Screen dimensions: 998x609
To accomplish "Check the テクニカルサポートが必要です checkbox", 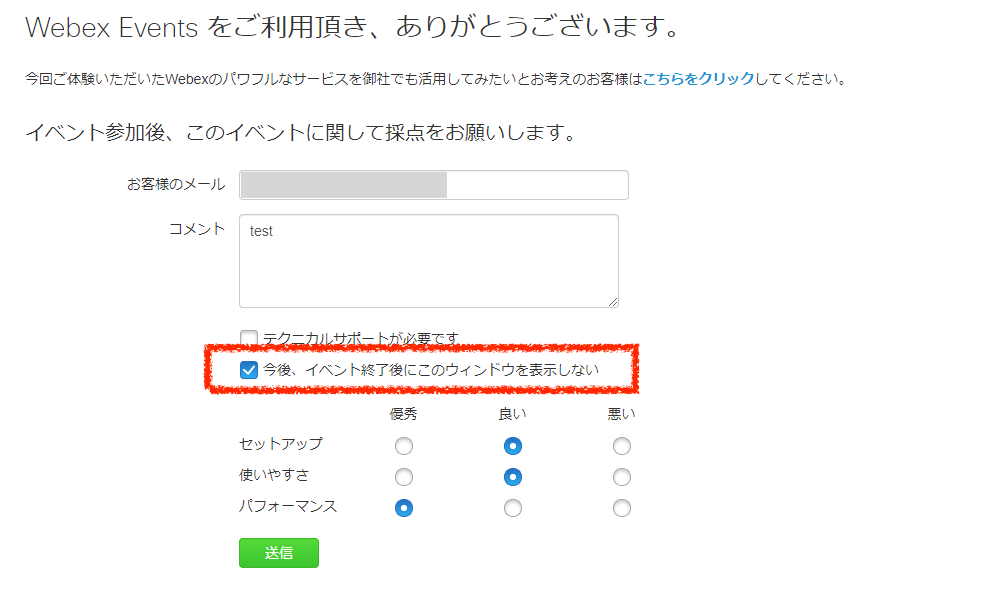I will pos(249,338).
